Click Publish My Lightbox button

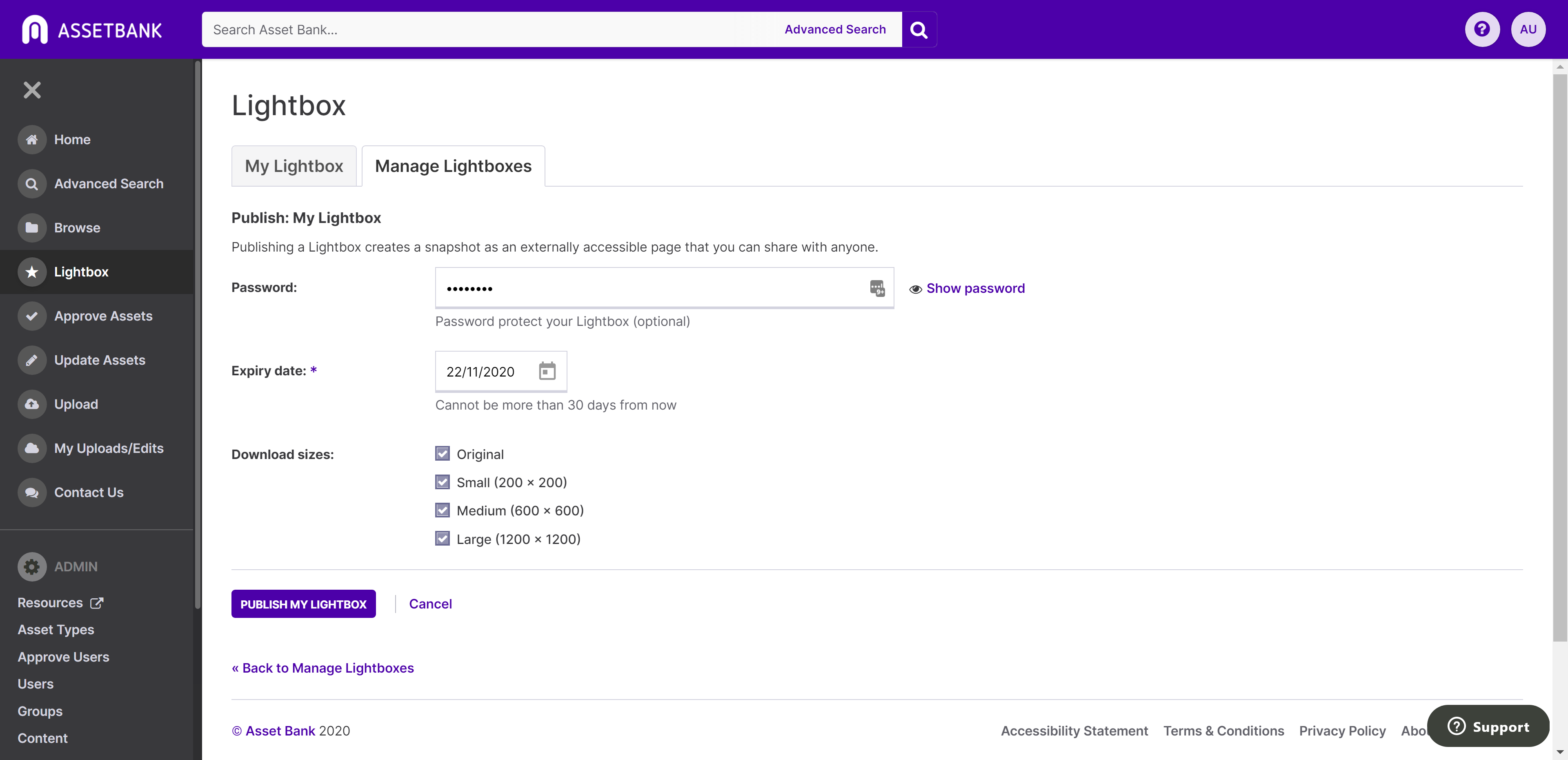(303, 604)
